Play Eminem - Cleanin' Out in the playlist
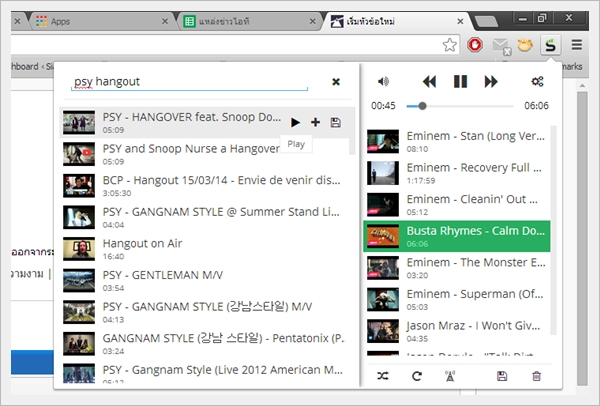The width and height of the screenshot is (600, 406). [x=457, y=205]
